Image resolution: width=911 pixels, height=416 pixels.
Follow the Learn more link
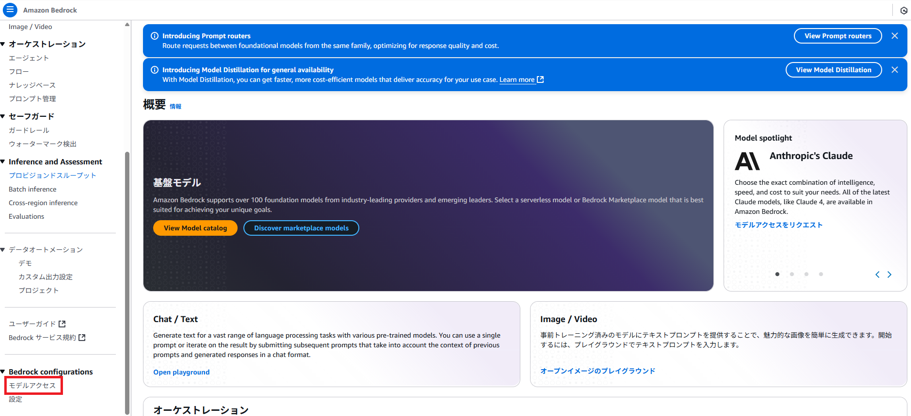pyautogui.click(x=517, y=80)
